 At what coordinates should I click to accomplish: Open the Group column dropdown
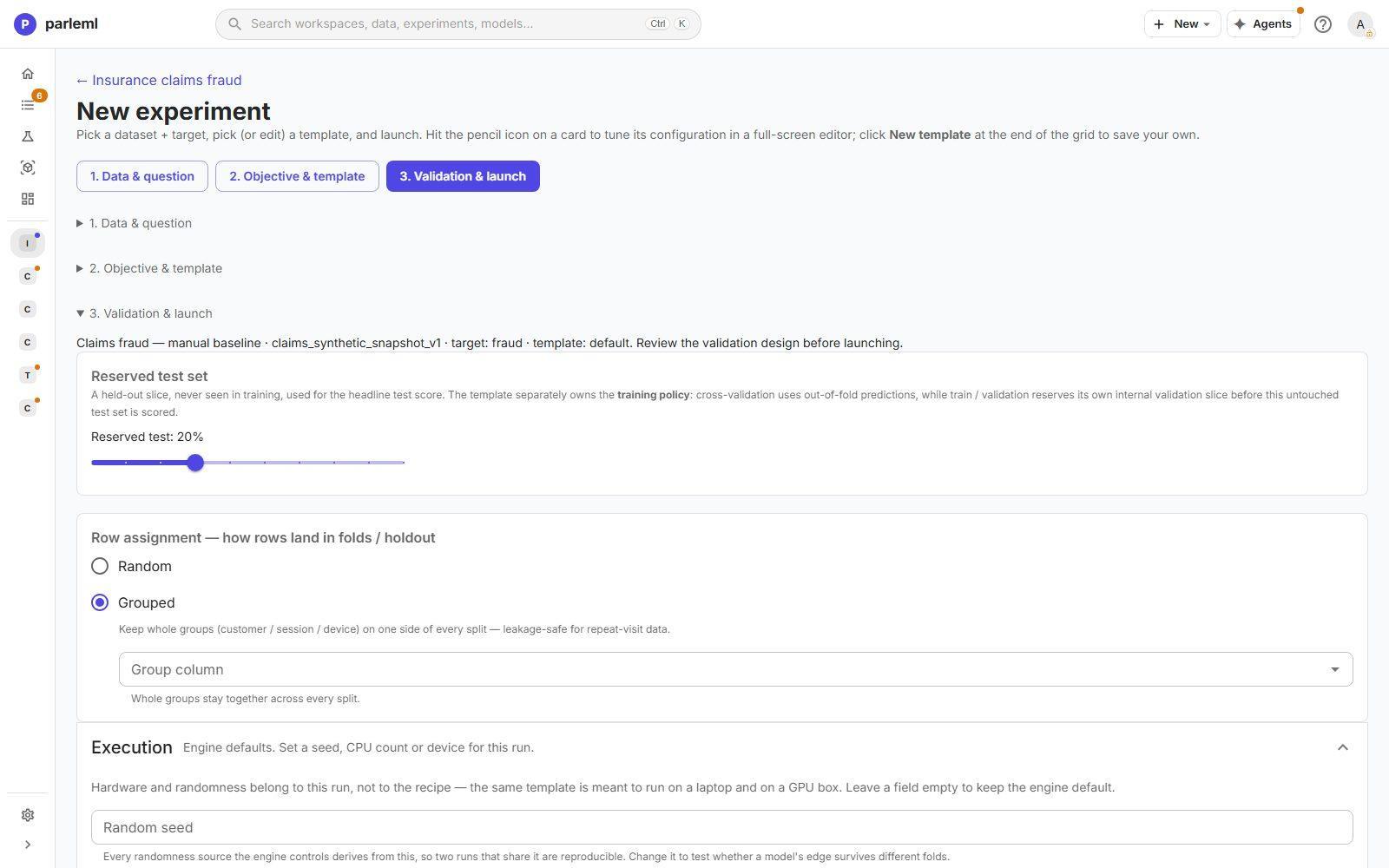point(735,669)
